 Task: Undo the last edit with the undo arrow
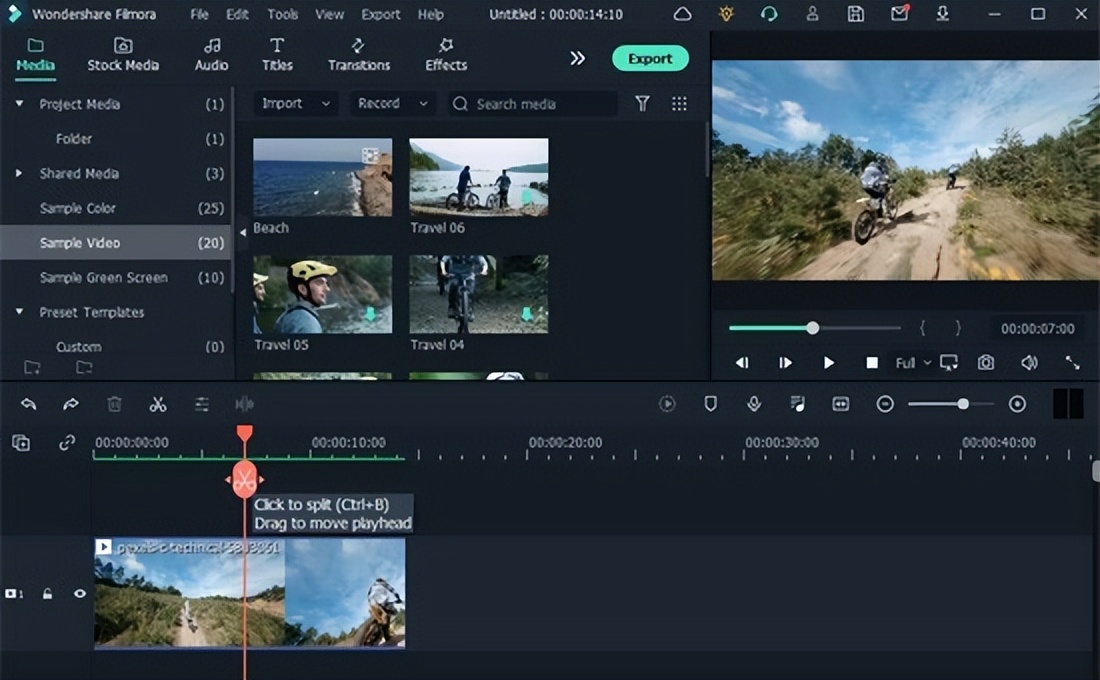pos(29,404)
